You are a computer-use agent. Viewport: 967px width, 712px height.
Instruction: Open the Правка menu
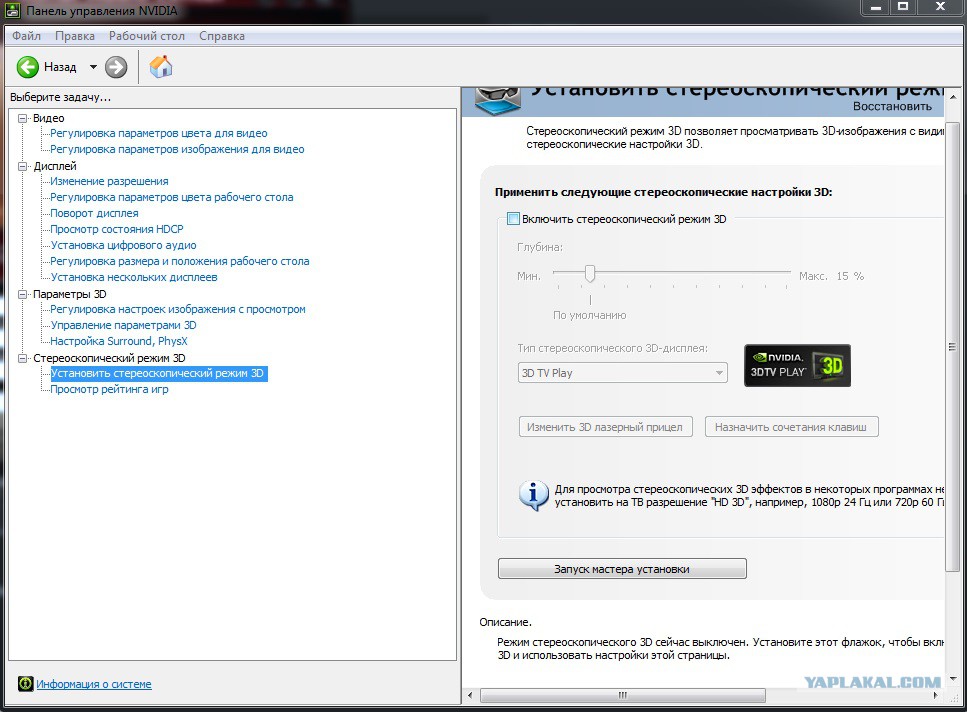(x=75, y=36)
